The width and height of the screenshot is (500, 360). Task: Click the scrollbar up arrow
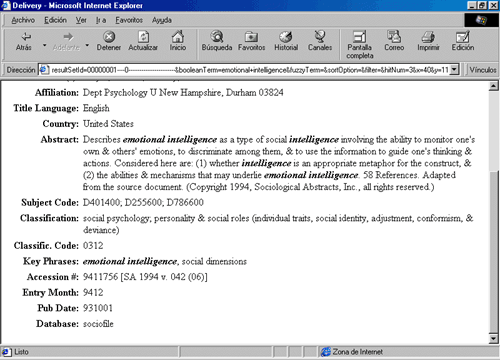(x=493, y=86)
